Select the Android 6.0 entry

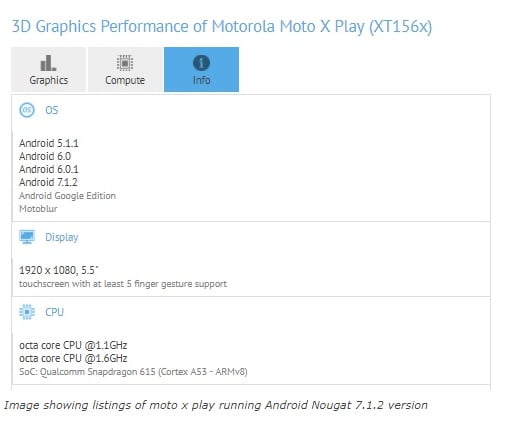(45, 156)
